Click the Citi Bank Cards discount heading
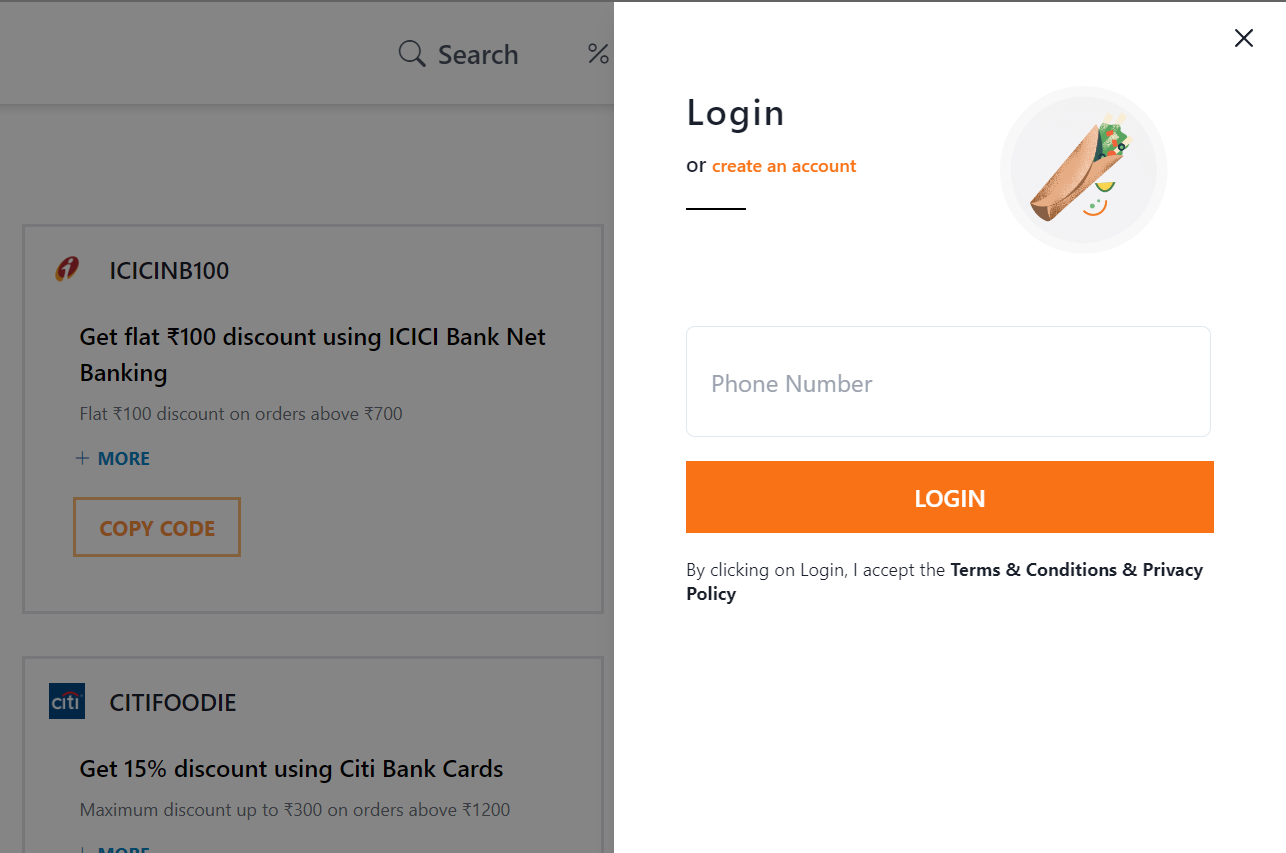This screenshot has width=1286, height=853. tap(291, 769)
